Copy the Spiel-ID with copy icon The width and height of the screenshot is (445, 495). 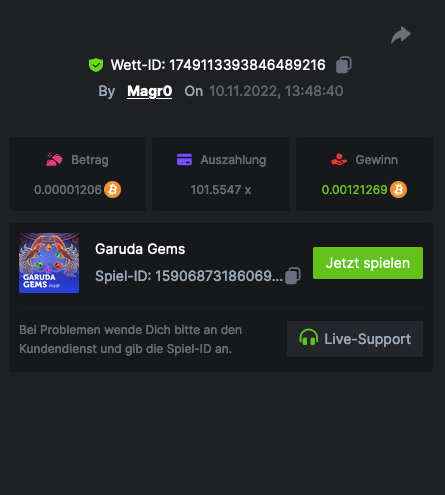point(293,276)
